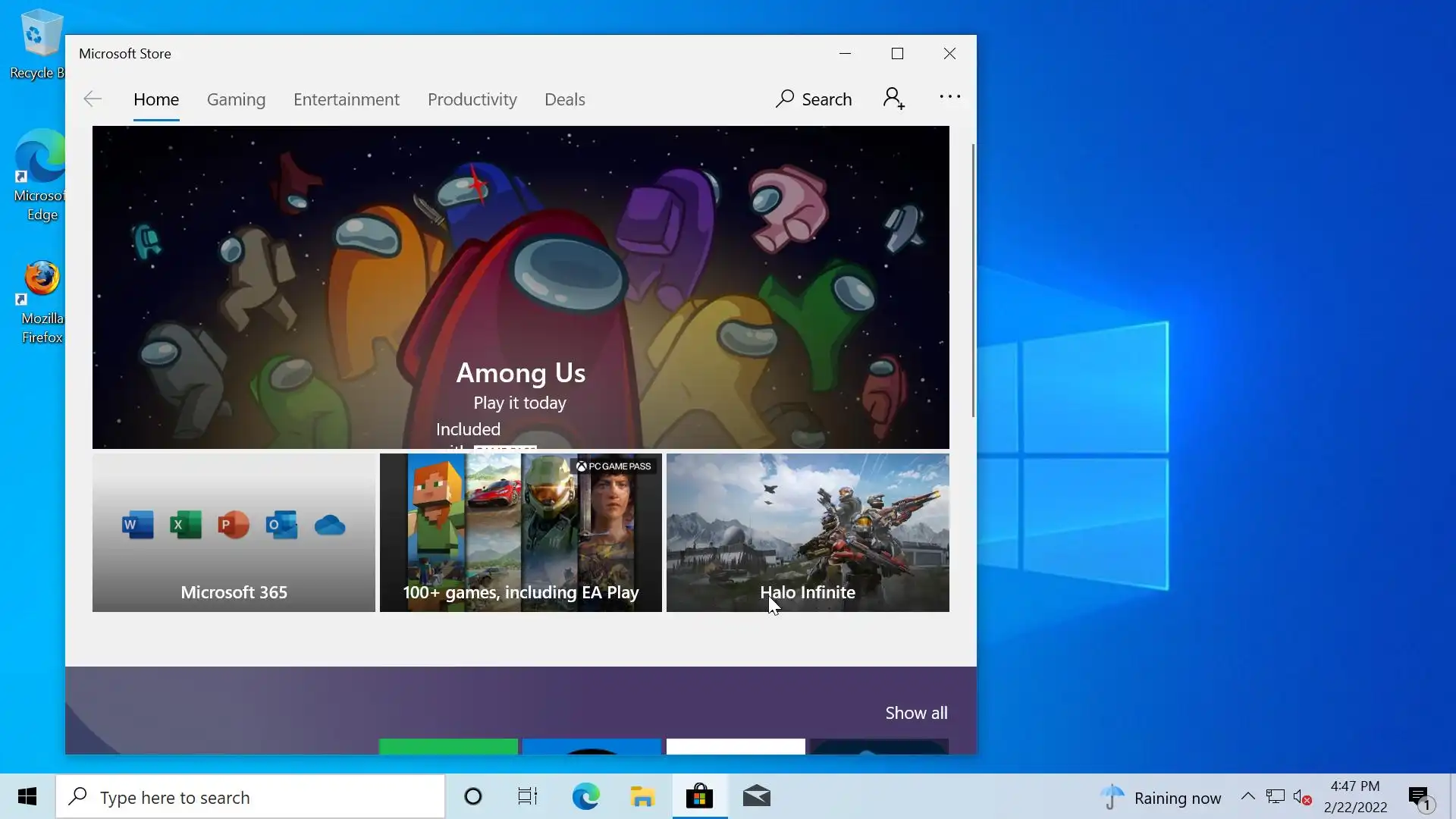This screenshot has width=1456, height=819.
Task: Click the Store vertical scrollbar
Action: (973, 281)
